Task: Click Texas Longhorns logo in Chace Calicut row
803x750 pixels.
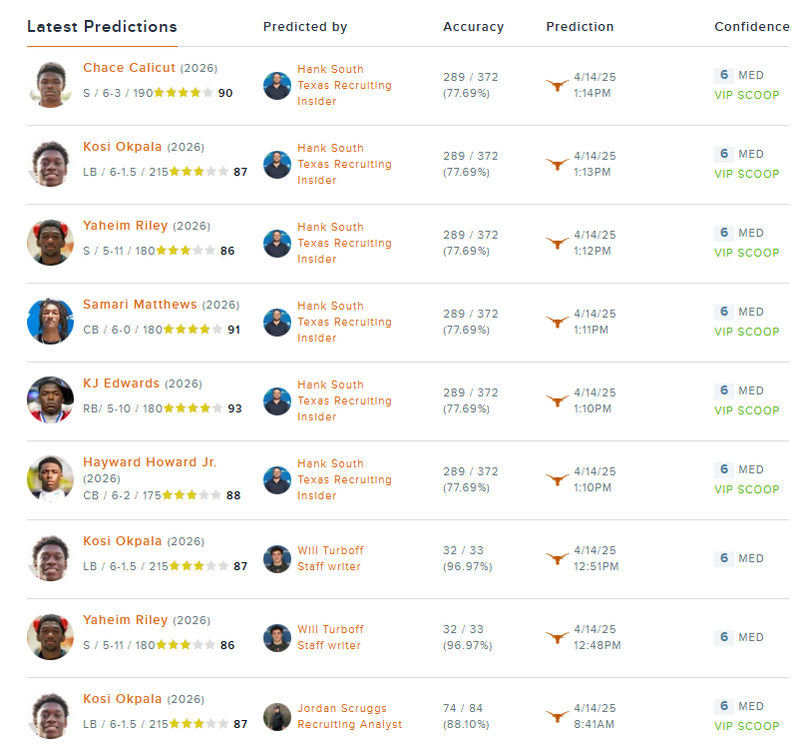Action: pyautogui.click(x=557, y=85)
